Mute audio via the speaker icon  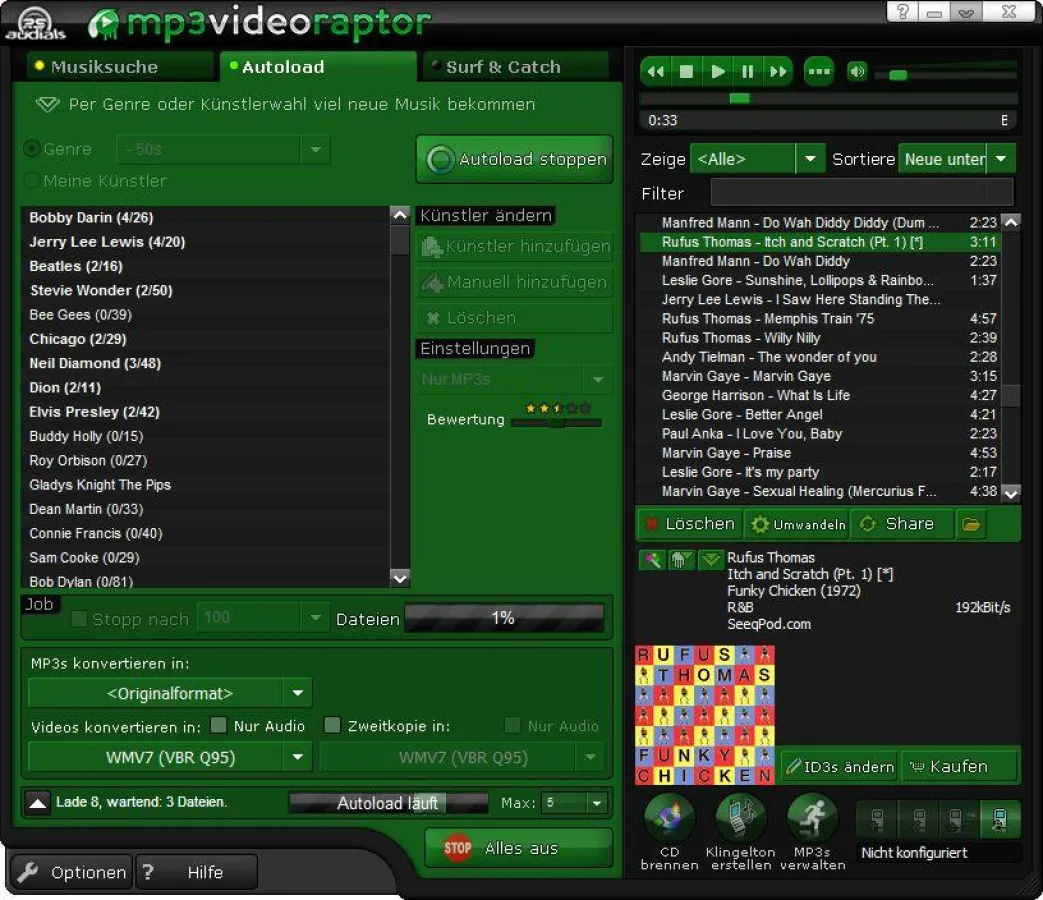pos(857,71)
